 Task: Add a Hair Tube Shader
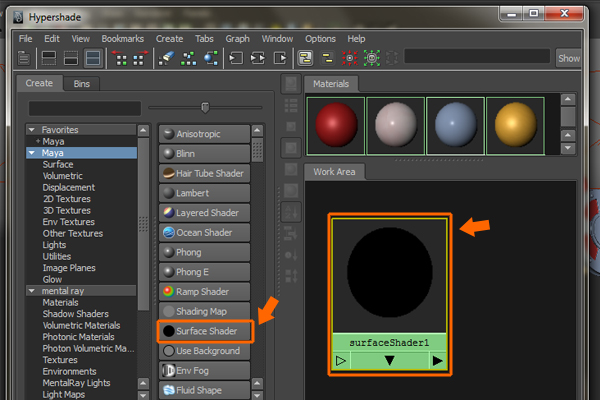205,173
